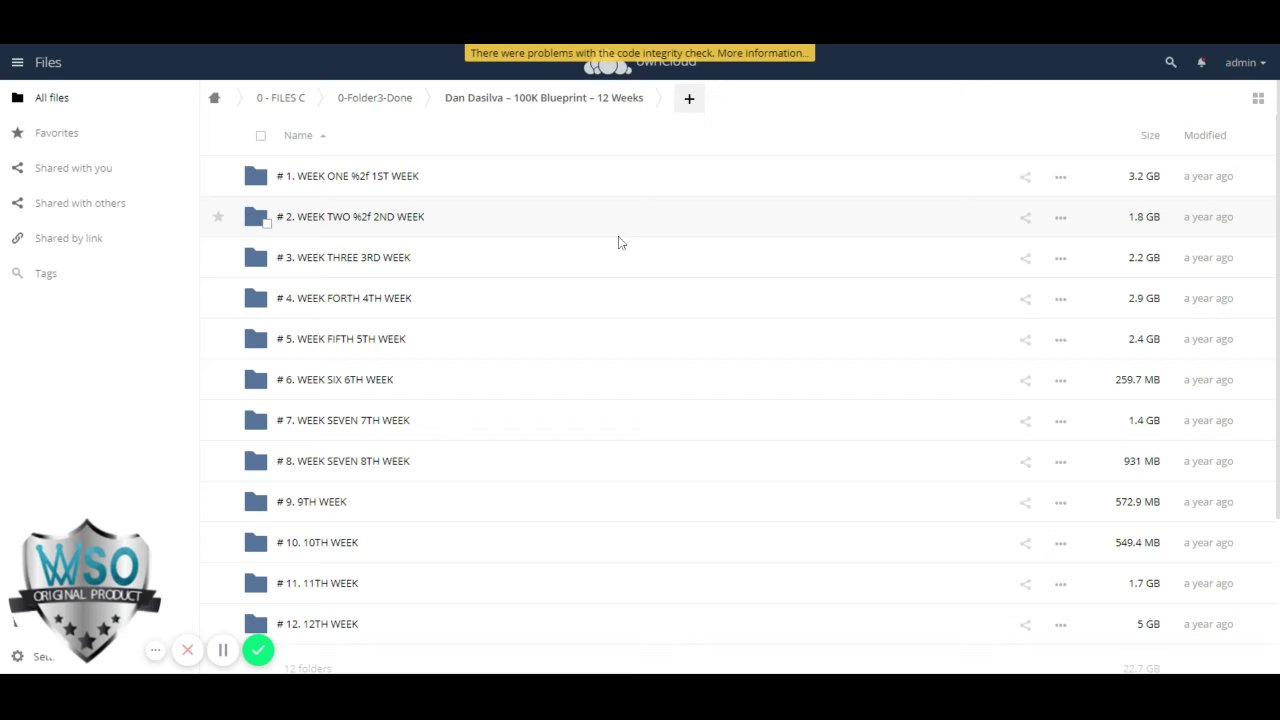This screenshot has width=1280, height=720.
Task: Open folder # 12. 12TH WEEK
Action: coord(317,624)
